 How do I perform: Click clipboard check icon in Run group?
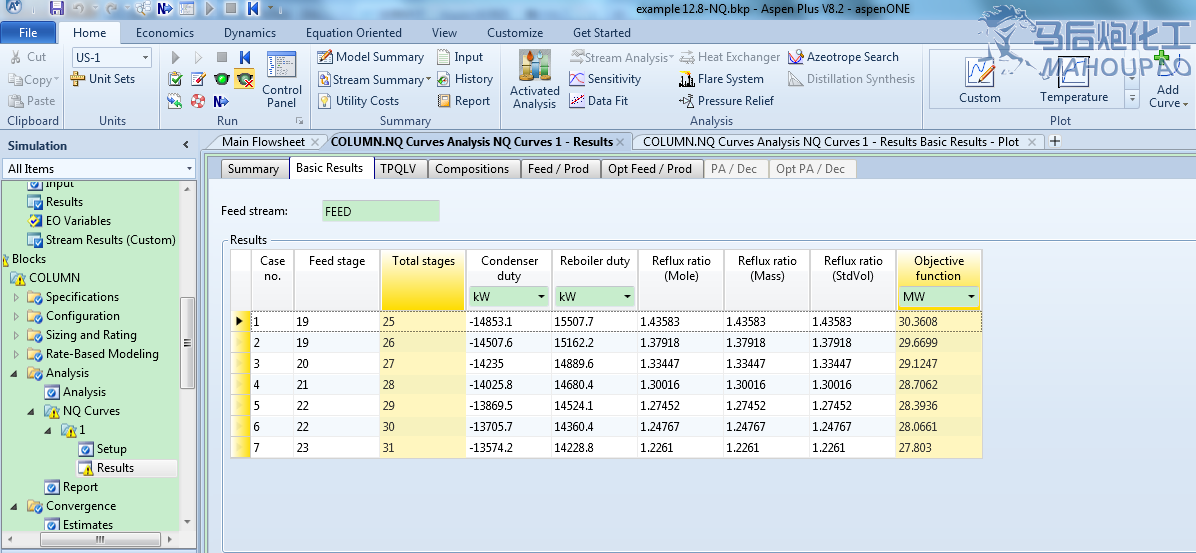click(175, 79)
